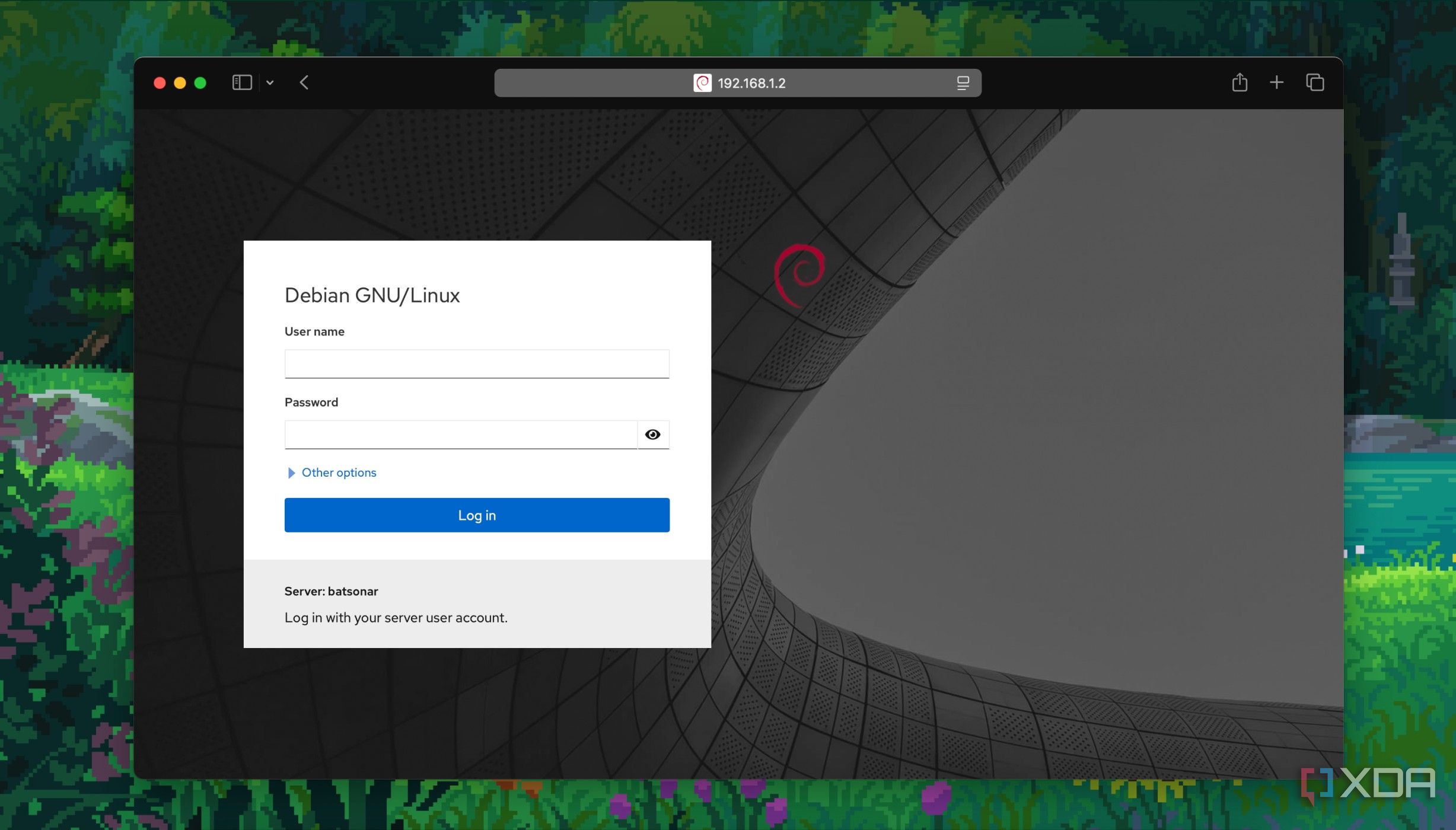Click the 192.168.1.2 address bar
This screenshot has height=830, width=1456.
tap(738, 83)
